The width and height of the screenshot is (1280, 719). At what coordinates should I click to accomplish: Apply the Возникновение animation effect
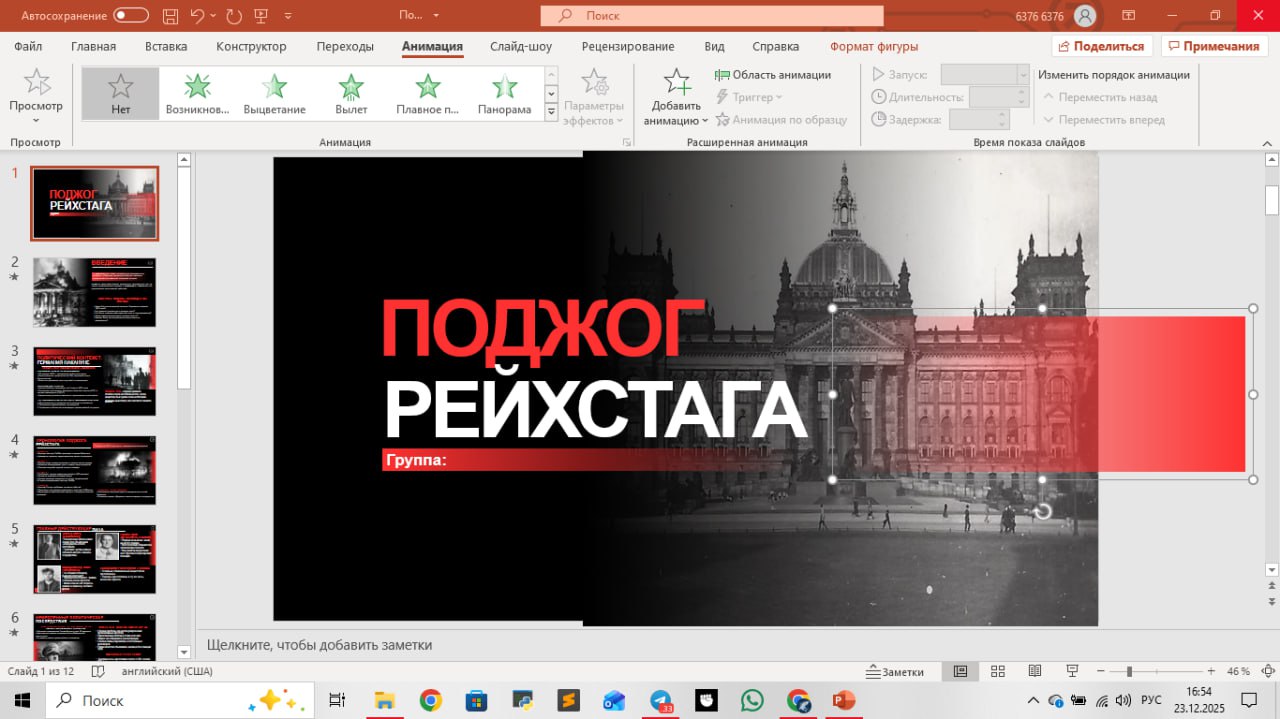(x=198, y=94)
